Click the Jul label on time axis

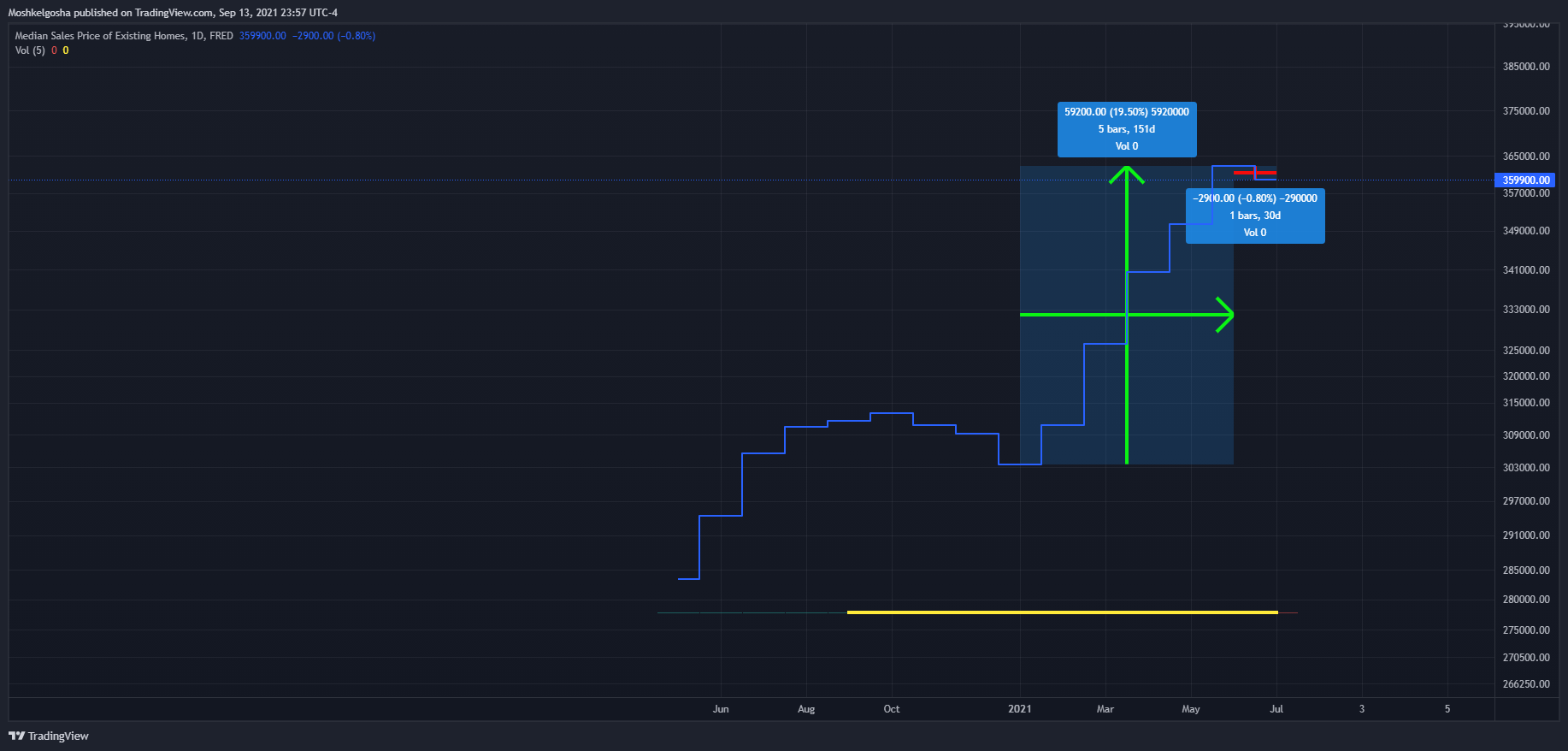pyautogui.click(x=1276, y=709)
